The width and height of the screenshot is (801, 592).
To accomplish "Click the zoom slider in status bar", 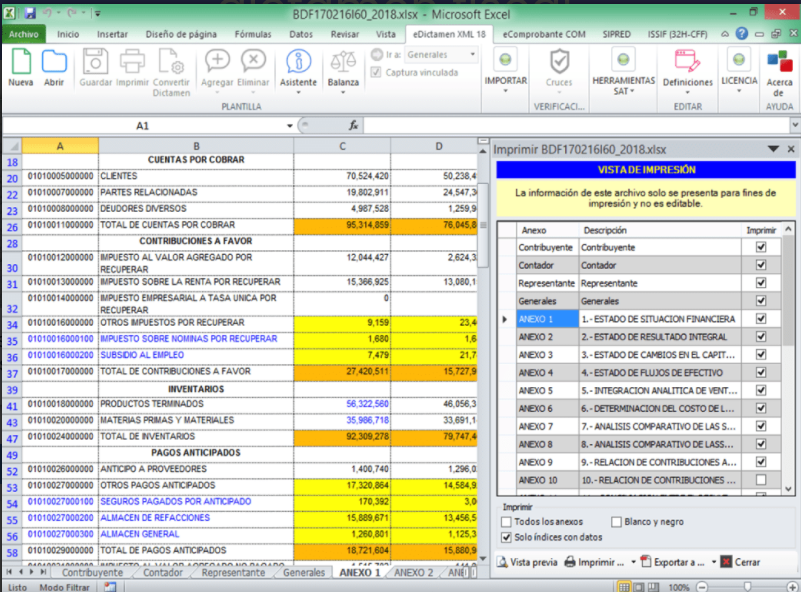I will [x=746, y=587].
